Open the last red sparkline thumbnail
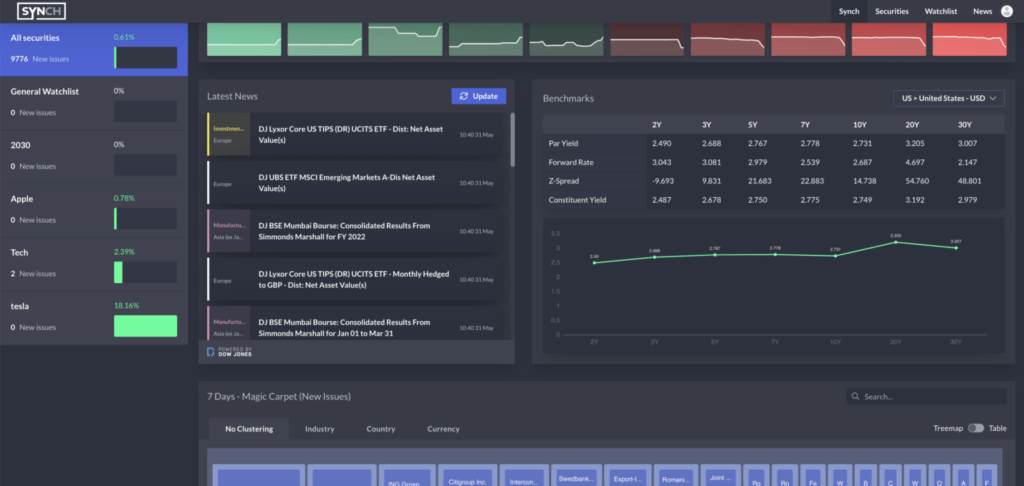The width and height of the screenshot is (1024, 486). (969, 39)
